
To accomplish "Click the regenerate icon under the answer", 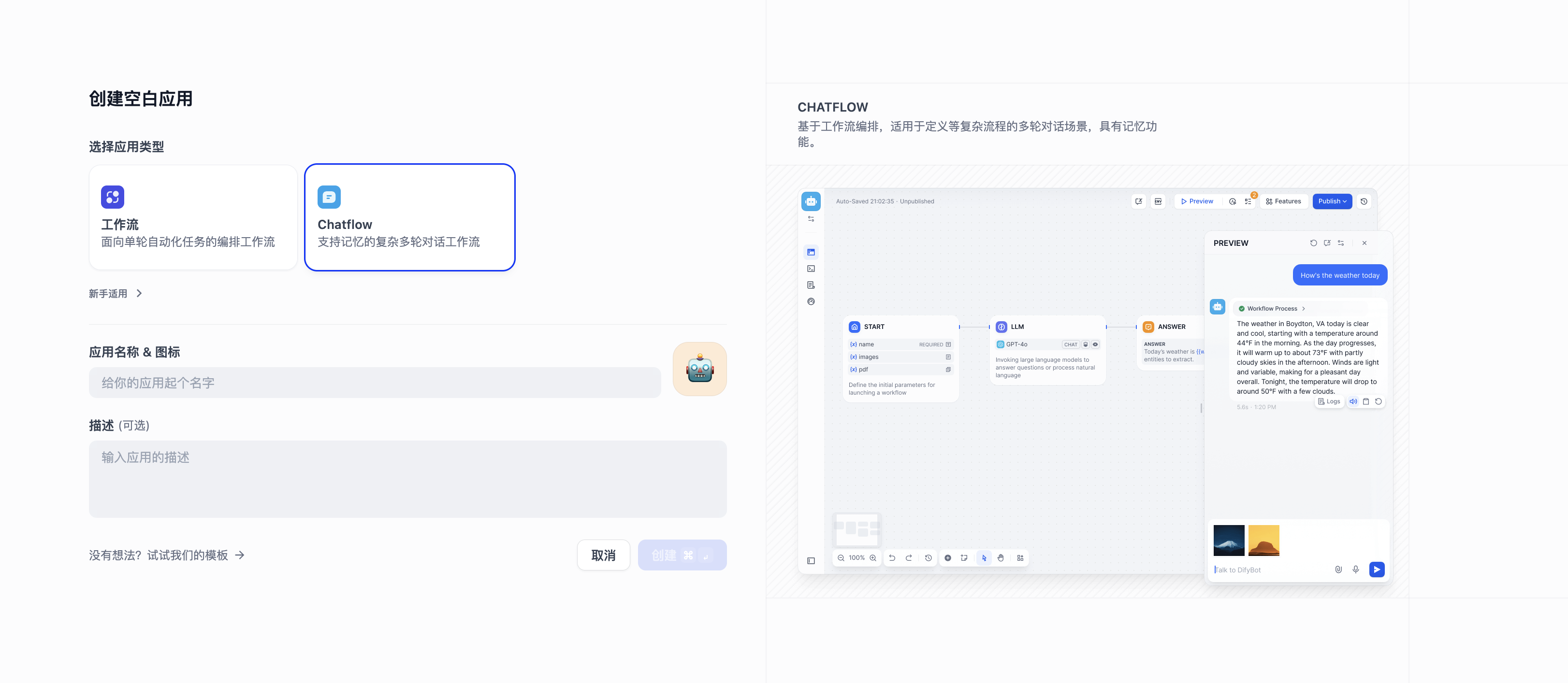I will click(x=1379, y=401).
